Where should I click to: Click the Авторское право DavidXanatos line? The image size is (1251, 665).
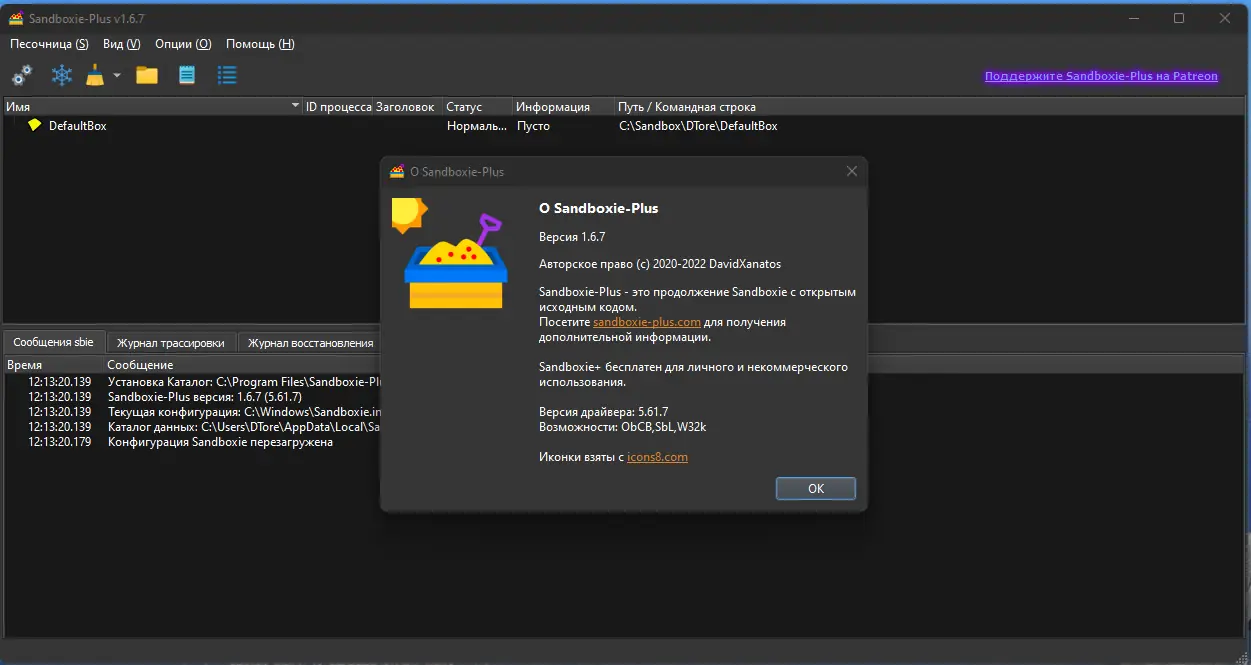(x=660, y=264)
